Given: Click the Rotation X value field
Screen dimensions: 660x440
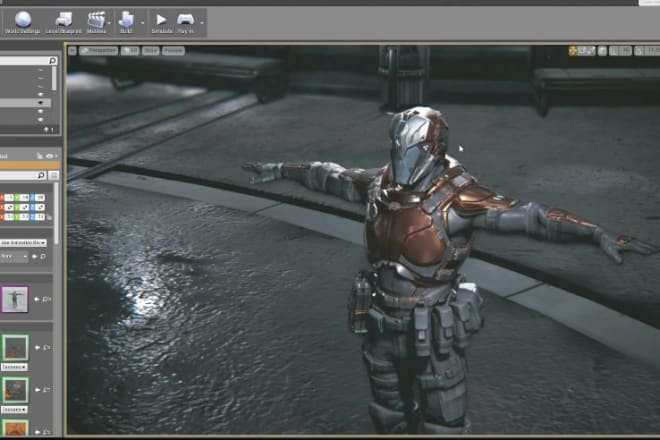Looking at the screenshot, I should 9,207.
